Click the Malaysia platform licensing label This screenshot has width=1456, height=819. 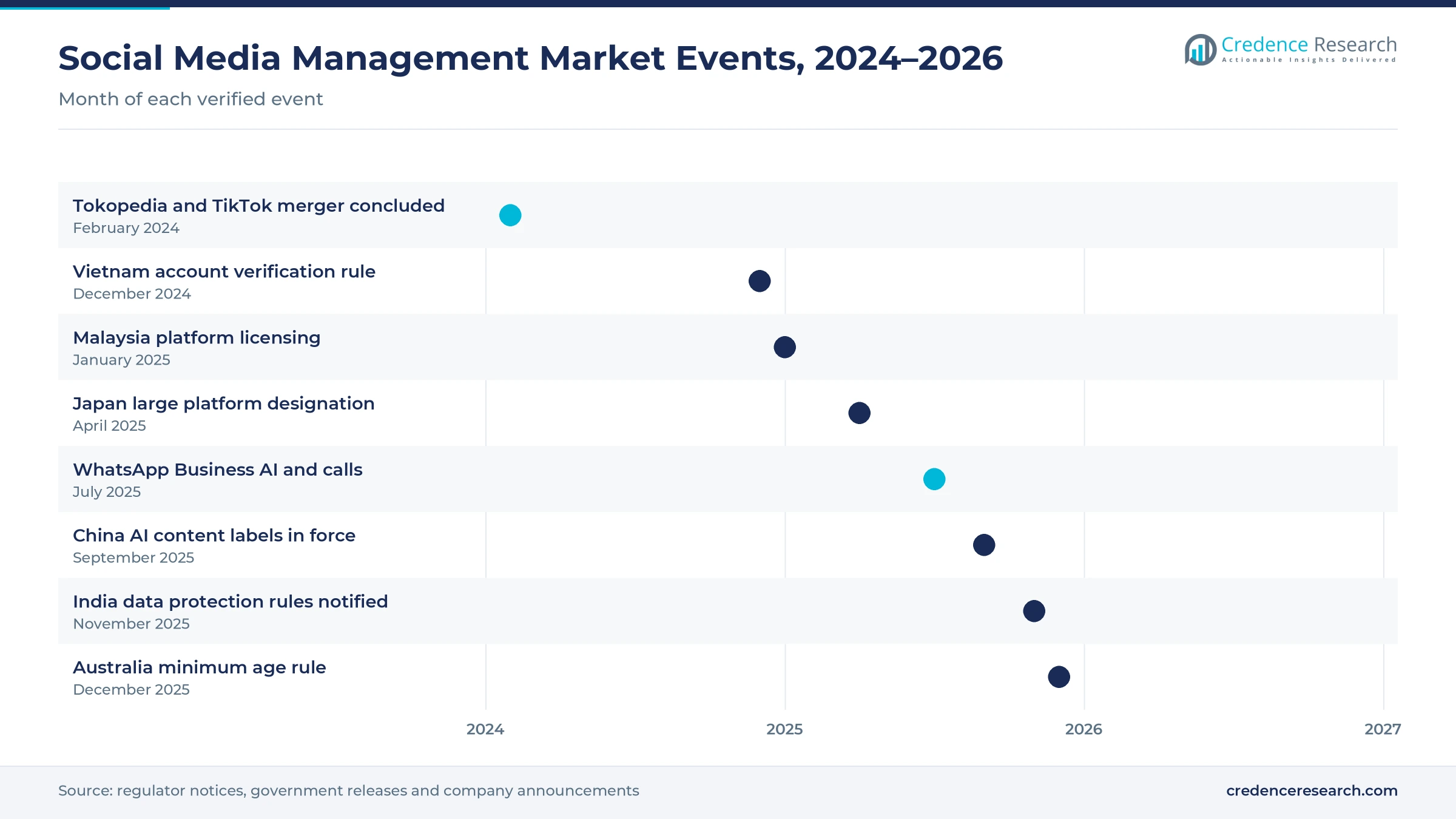[x=197, y=337]
